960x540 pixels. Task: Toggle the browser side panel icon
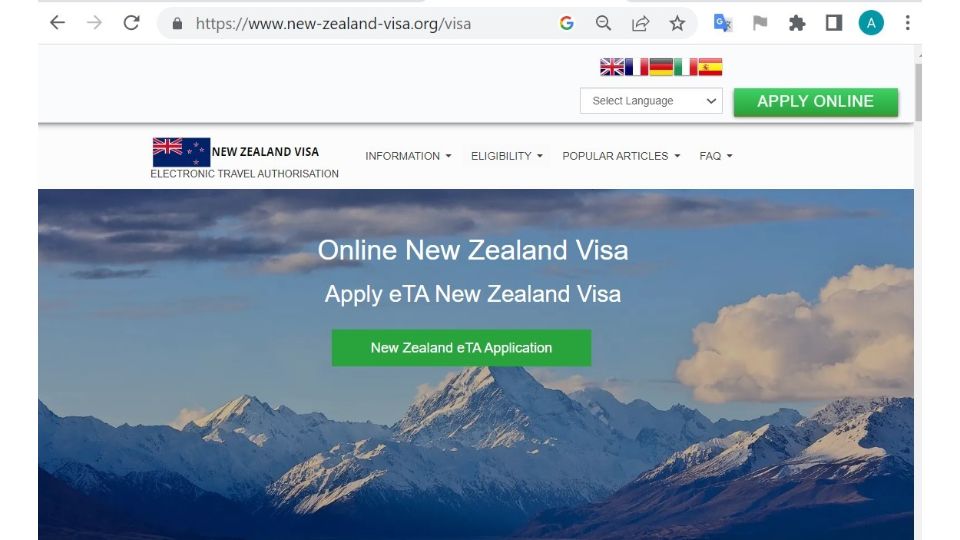click(x=833, y=23)
